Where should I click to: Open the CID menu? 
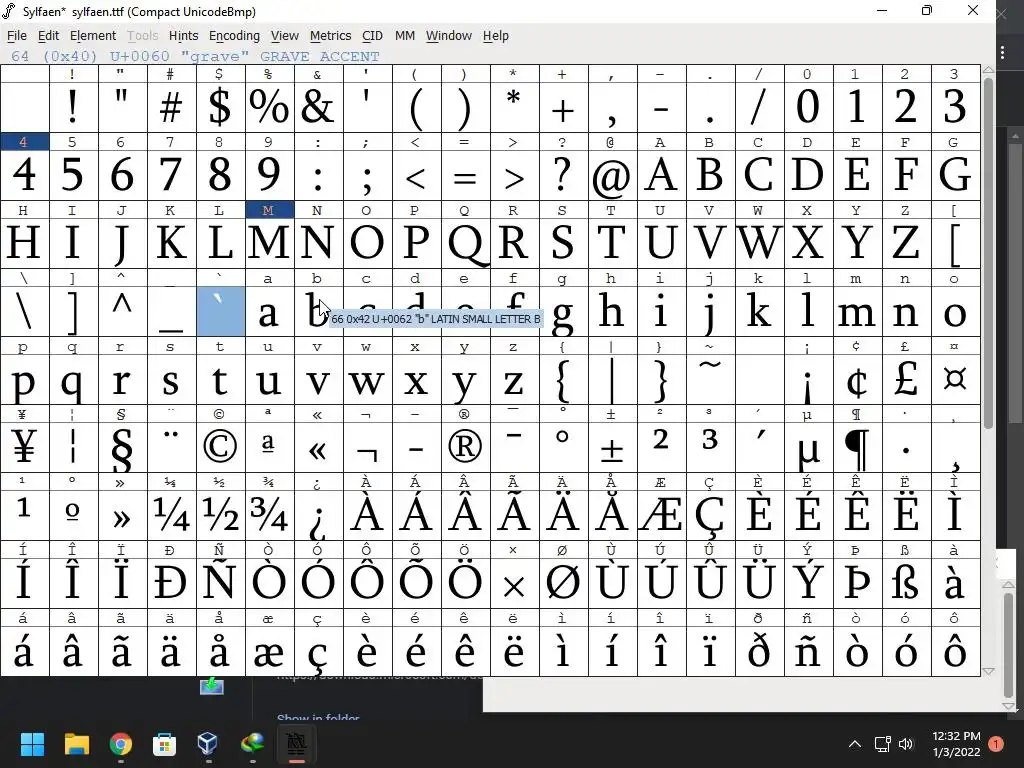click(x=372, y=36)
